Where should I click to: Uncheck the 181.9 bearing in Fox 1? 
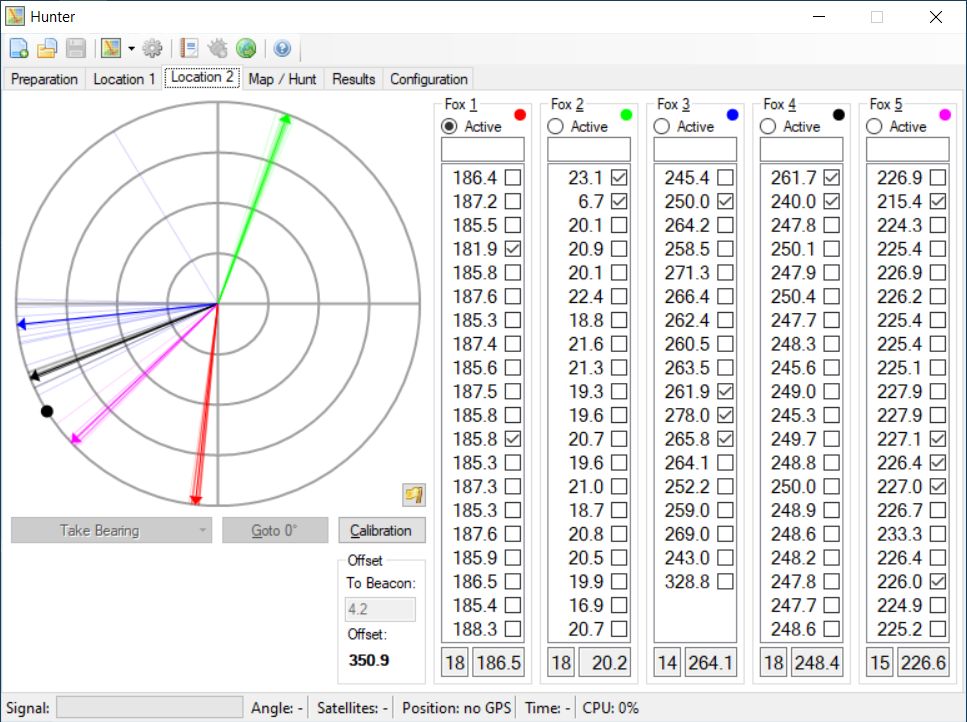512,249
